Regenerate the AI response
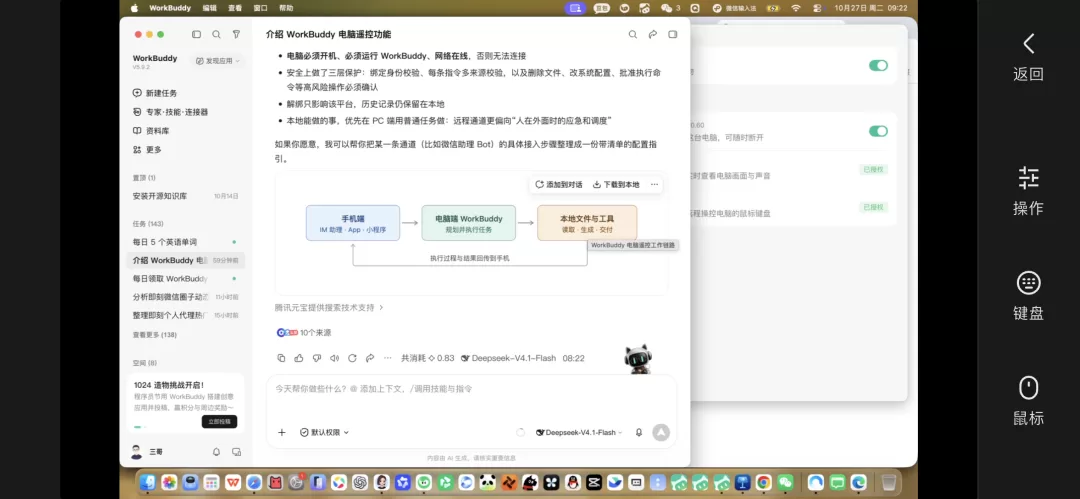The width and height of the screenshot is (1080, 499). pos(352,358)
